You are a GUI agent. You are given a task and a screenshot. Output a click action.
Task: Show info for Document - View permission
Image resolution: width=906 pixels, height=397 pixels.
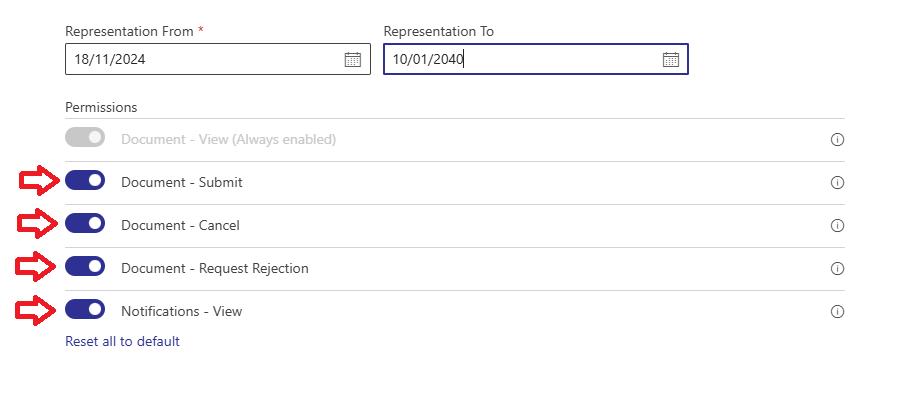click(837, 139)
